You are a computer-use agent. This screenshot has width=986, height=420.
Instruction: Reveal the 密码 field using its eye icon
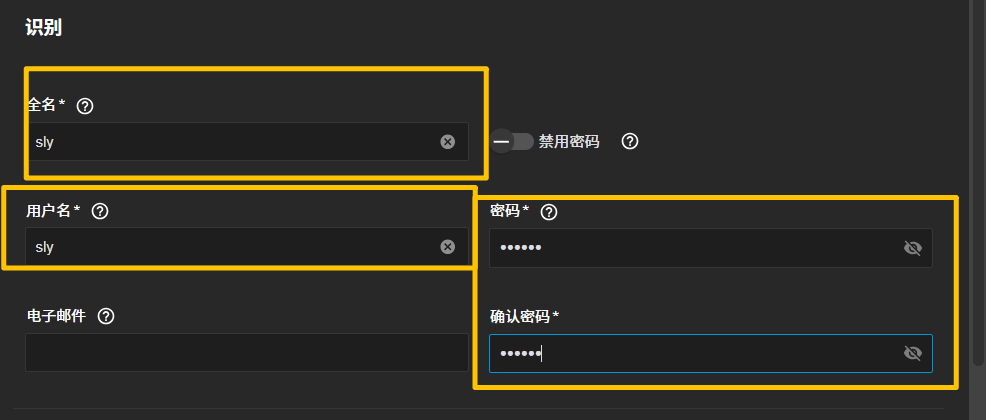[912, 248]
